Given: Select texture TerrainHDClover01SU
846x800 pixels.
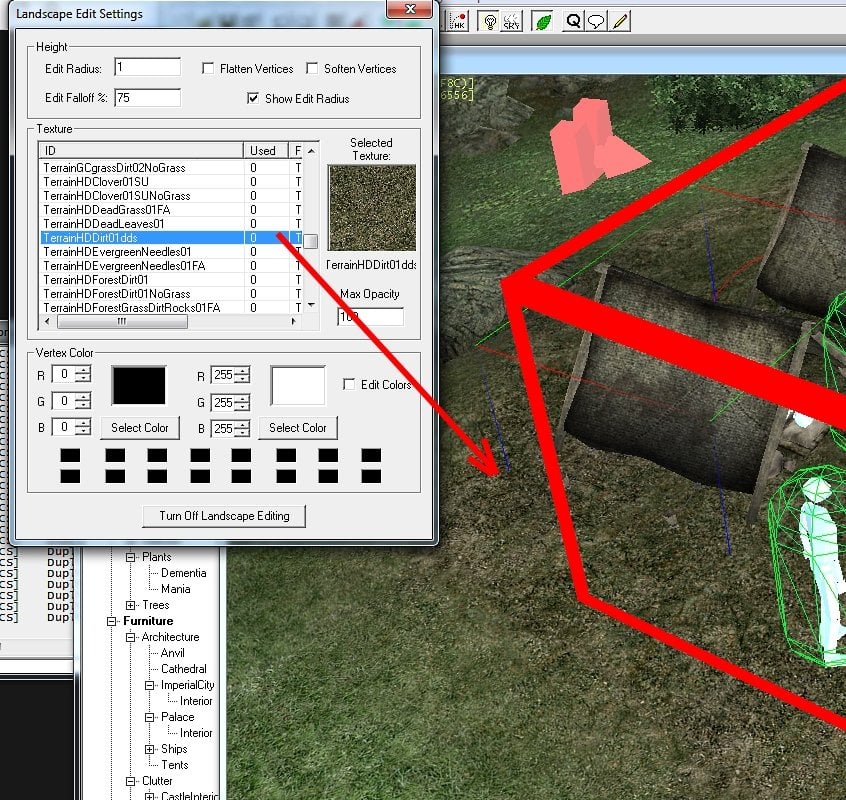Looking at the screenshot, I should 170,182.
